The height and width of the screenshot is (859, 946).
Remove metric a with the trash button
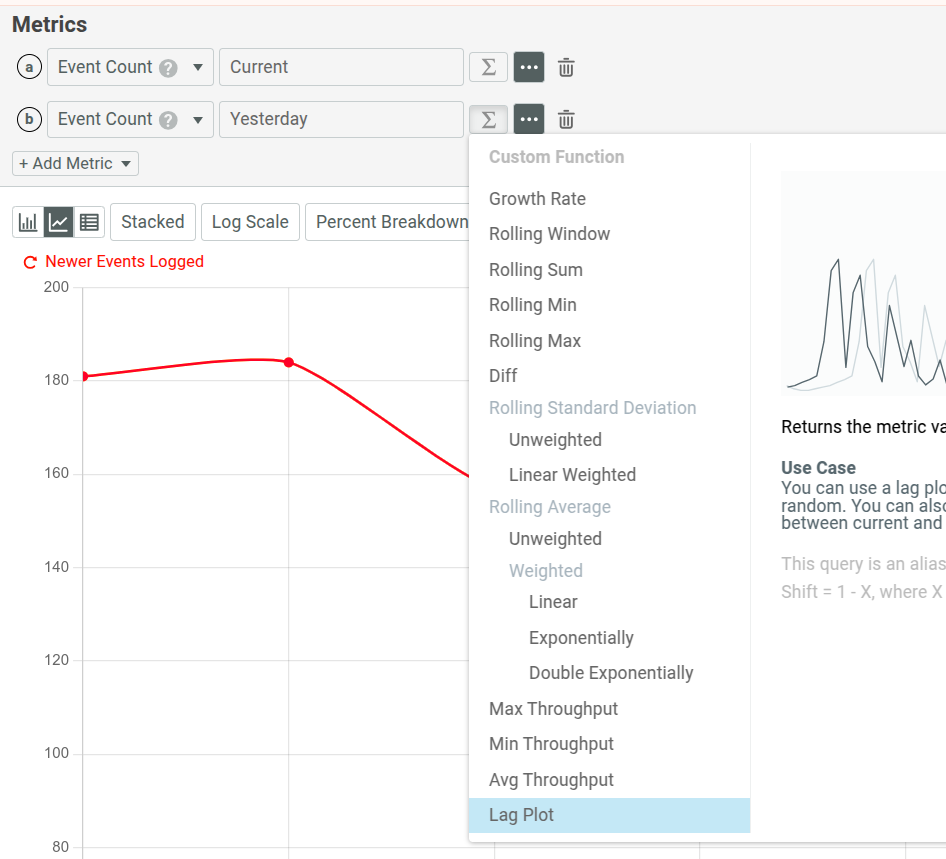pyautogui.click(x=565, y=66)
